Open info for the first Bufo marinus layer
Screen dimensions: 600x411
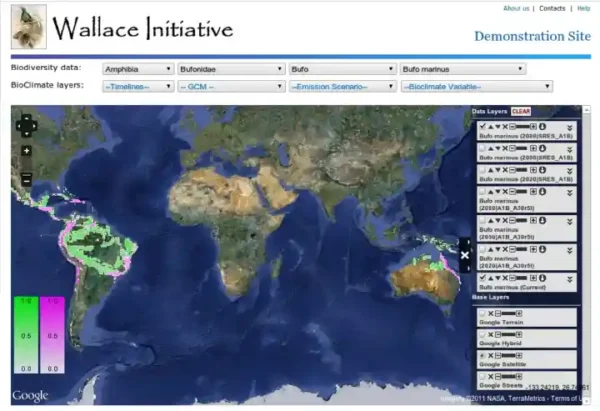(x=541, y=127)
